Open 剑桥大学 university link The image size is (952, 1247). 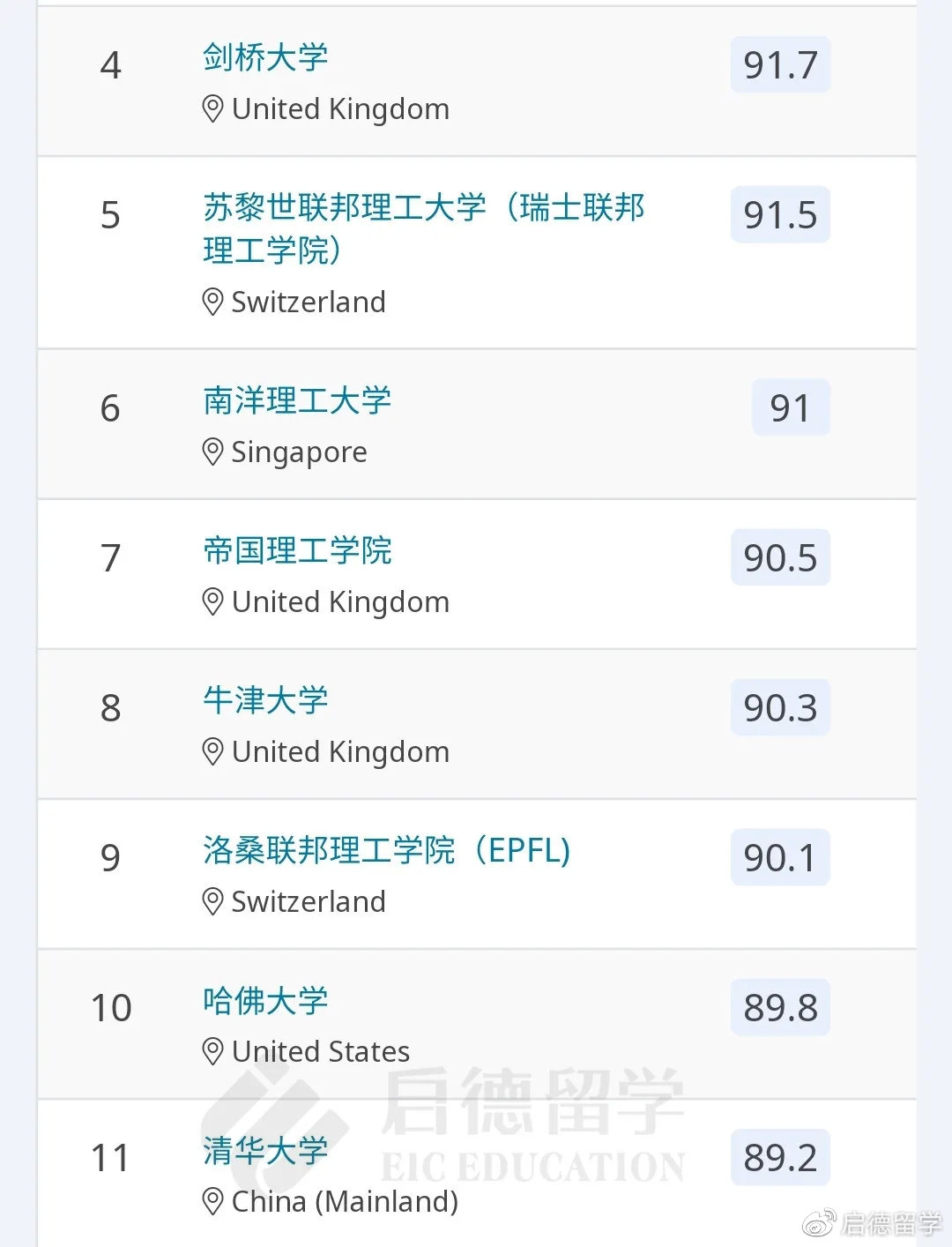pyautogui.click(x=265, y=58)
